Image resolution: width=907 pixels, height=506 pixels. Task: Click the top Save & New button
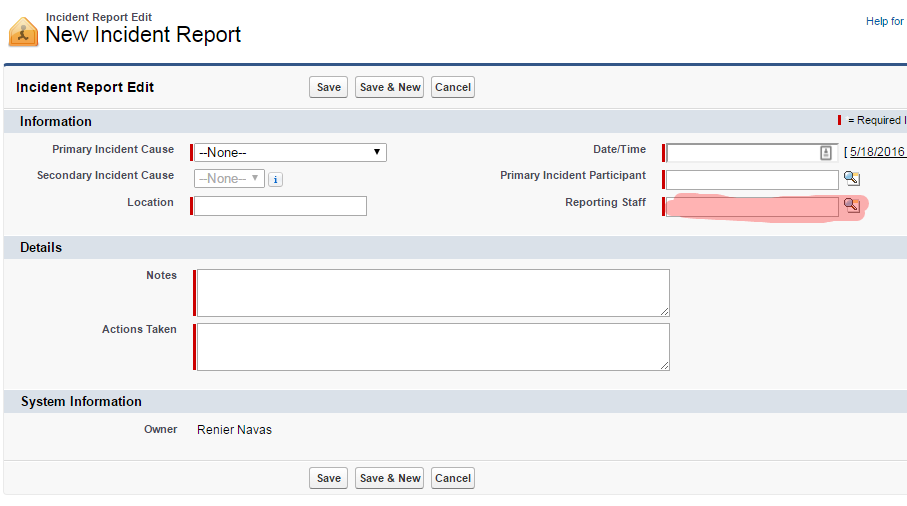coord(390,87)
